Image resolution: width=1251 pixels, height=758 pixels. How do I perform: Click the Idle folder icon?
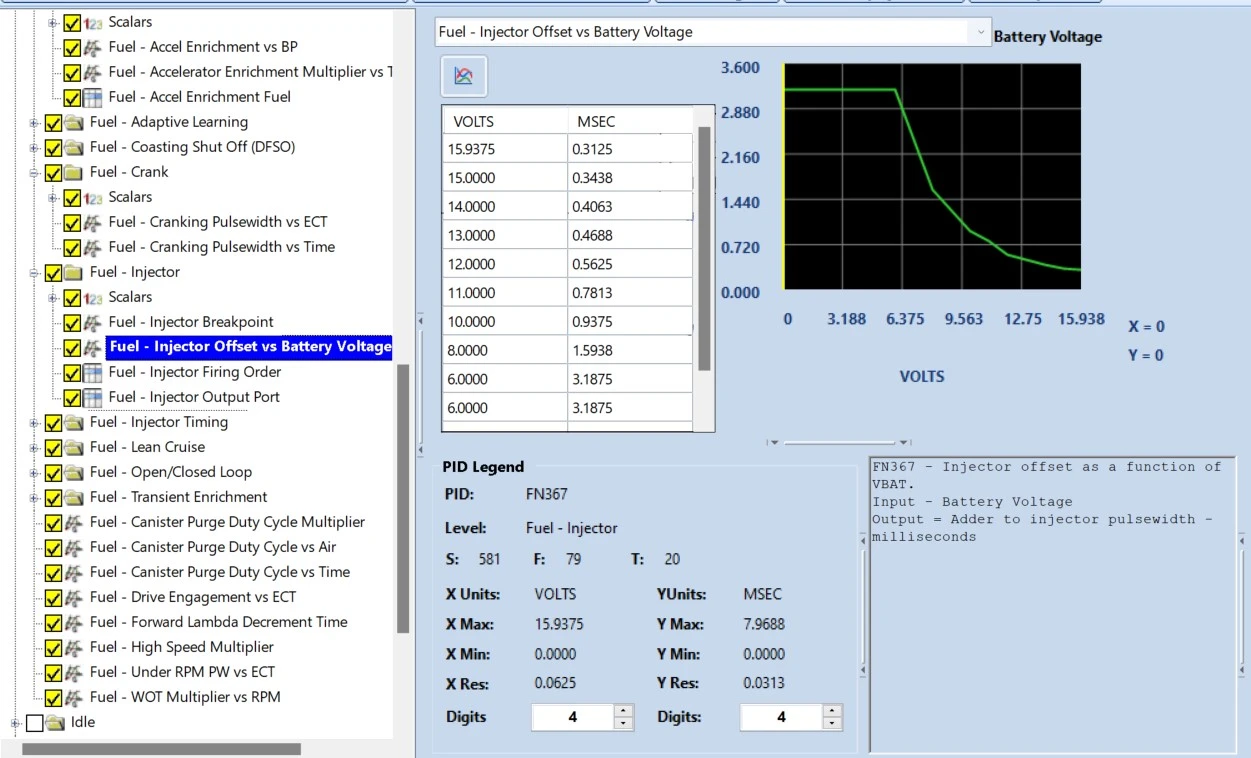(x=55, y=722)
